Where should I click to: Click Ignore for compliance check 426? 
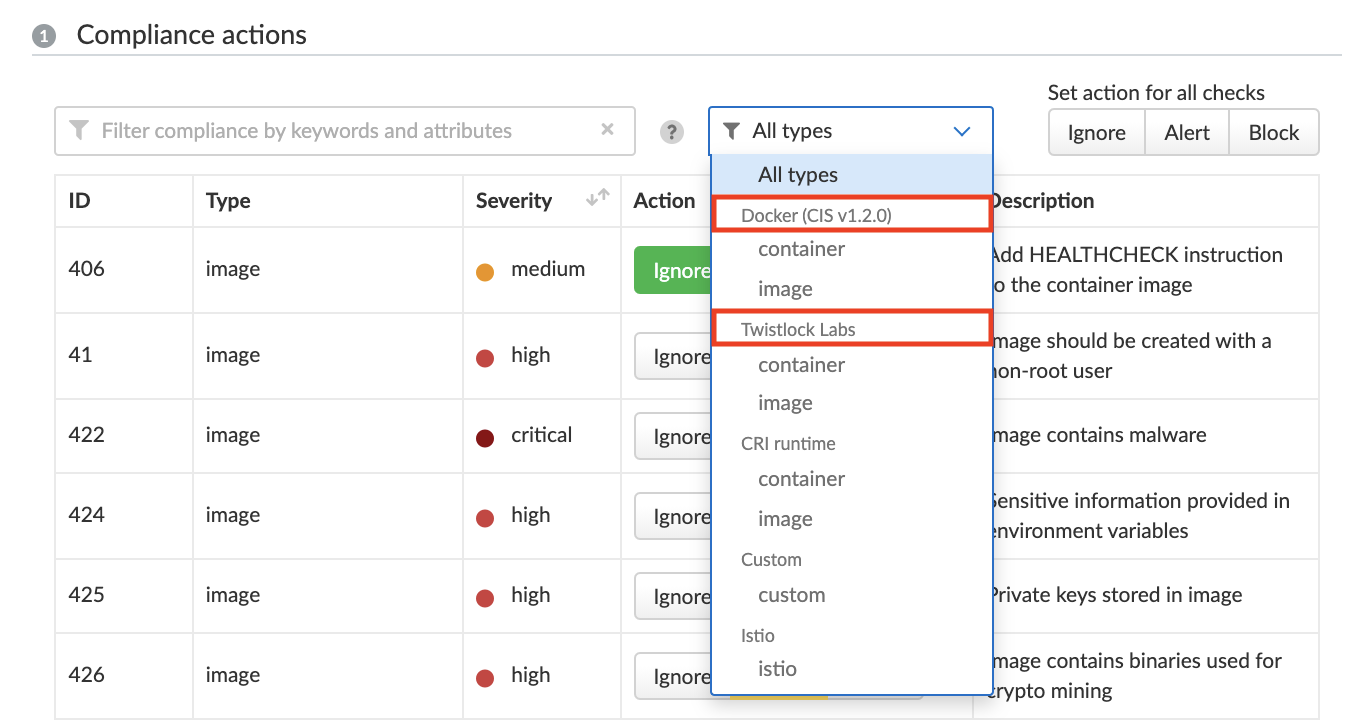point(673,677)
